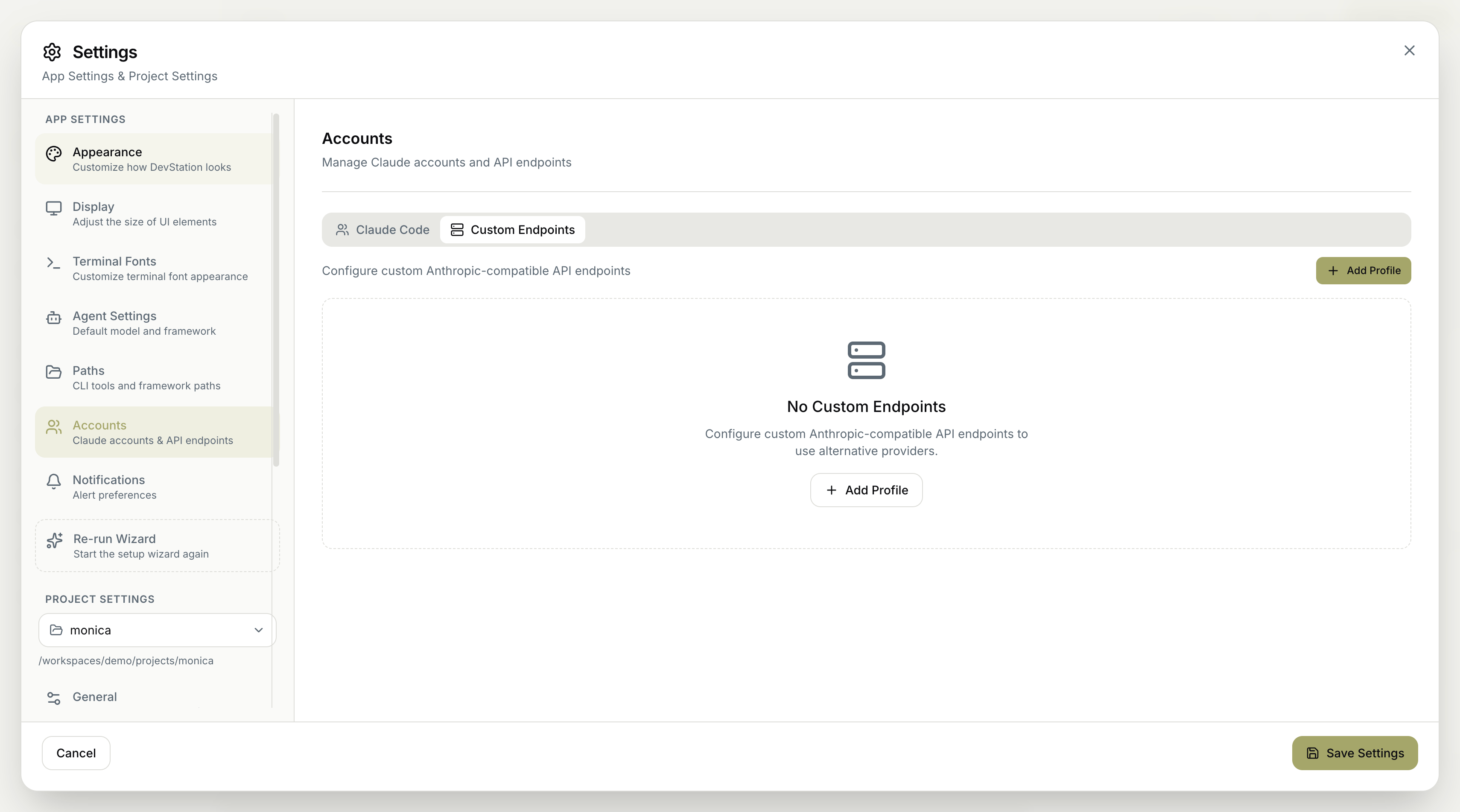Click 'Configure custom Anthropic-compatible API endpoints' description line
This screenshot has width=1460, height=812.
pyautogui.click(x=476, y=271)
